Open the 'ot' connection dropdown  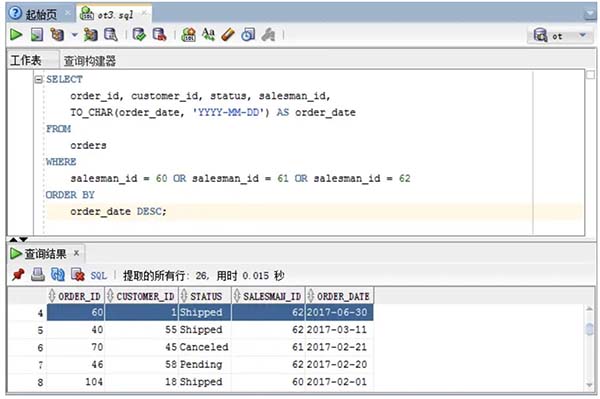click(582, 36)
